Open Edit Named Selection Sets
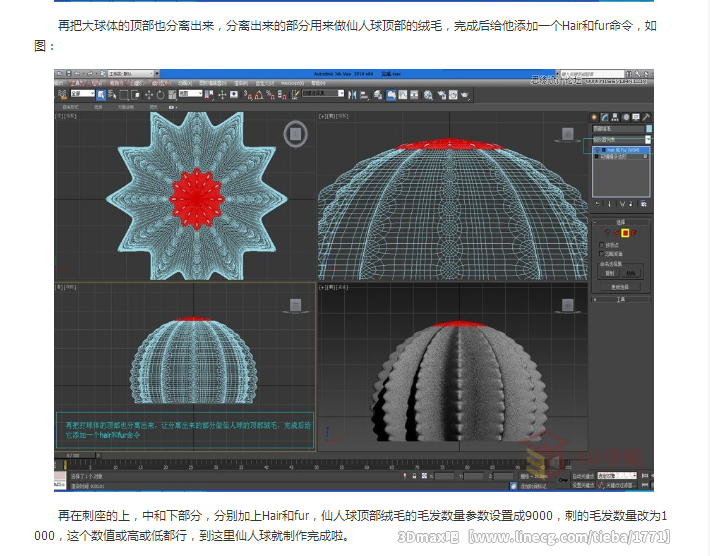The image size is (710, 556). pyautogui.click(x=295, y=95)
